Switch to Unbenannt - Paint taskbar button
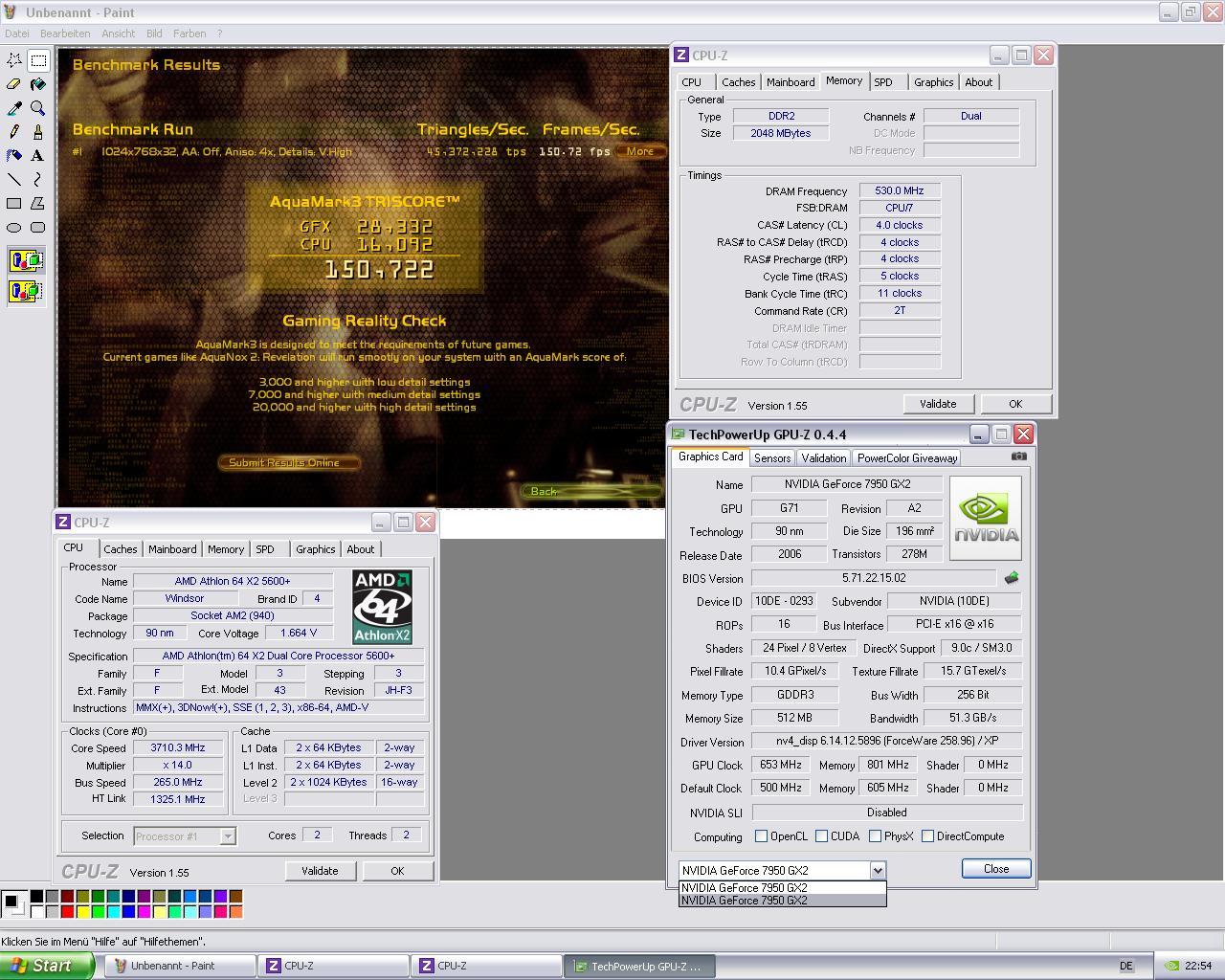The image size is (1225, 980). point(181,966)
